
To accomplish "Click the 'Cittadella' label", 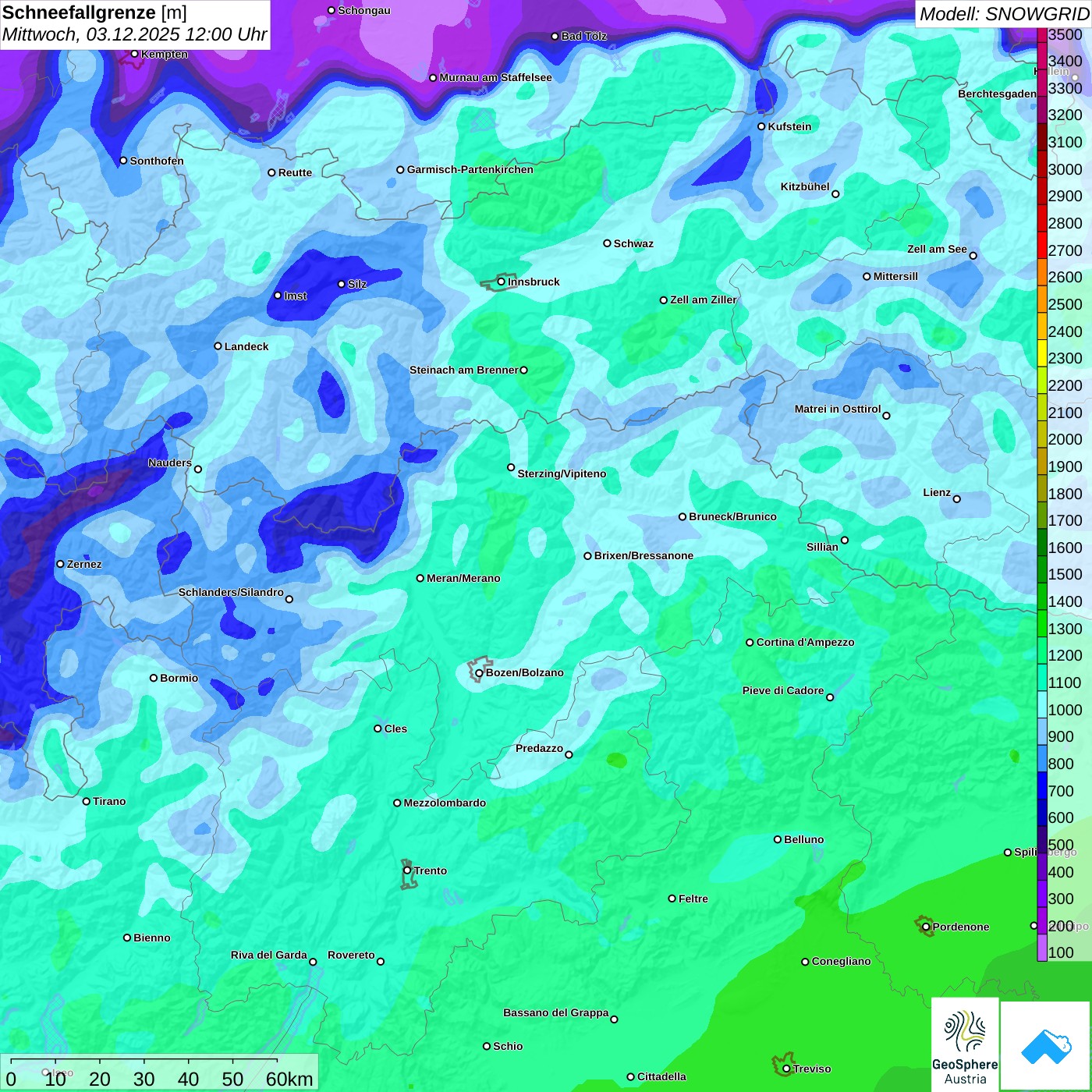I will 661,1076.
